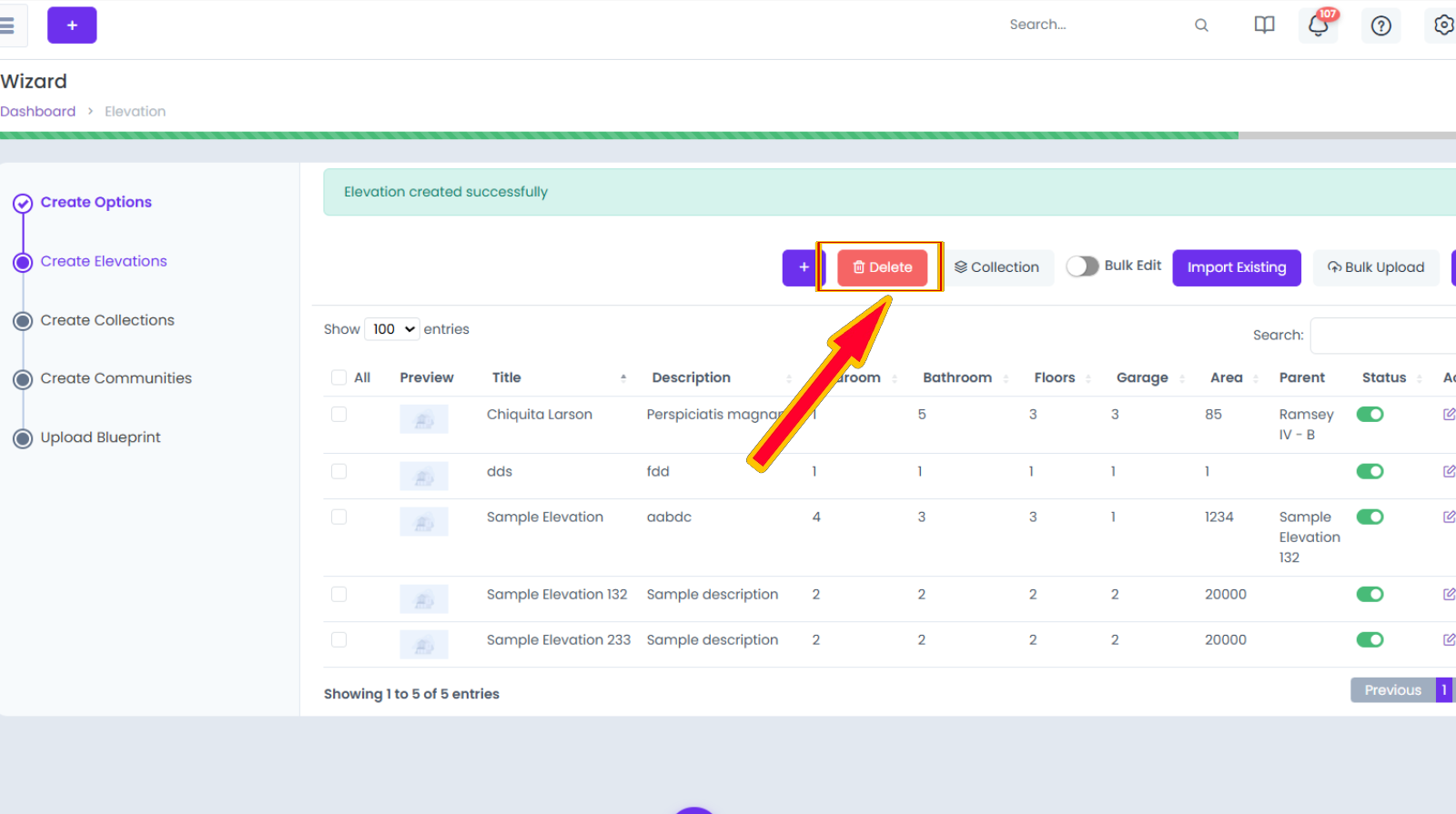The image size is (1456, 814).
Task: Click the Bulk Upload button
Action: 1376,267
